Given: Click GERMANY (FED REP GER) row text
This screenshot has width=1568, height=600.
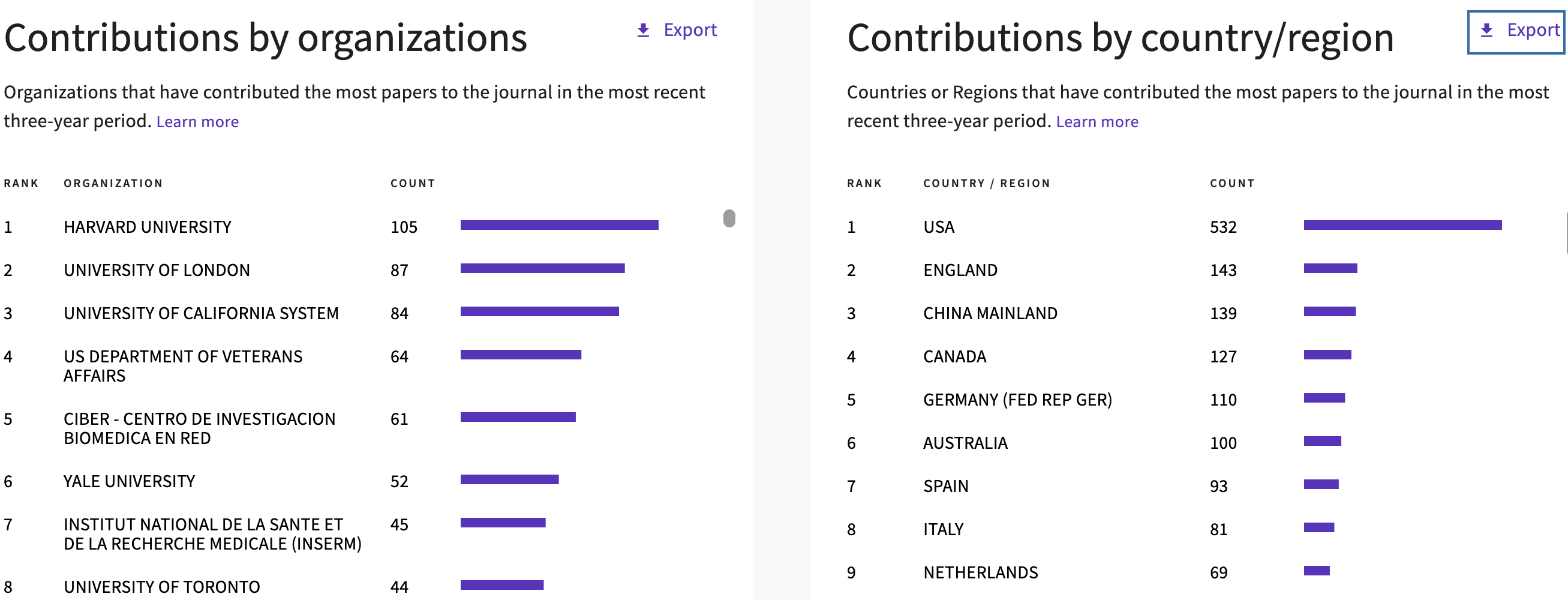Looking at the screenshot, I should pos(1017,400).
